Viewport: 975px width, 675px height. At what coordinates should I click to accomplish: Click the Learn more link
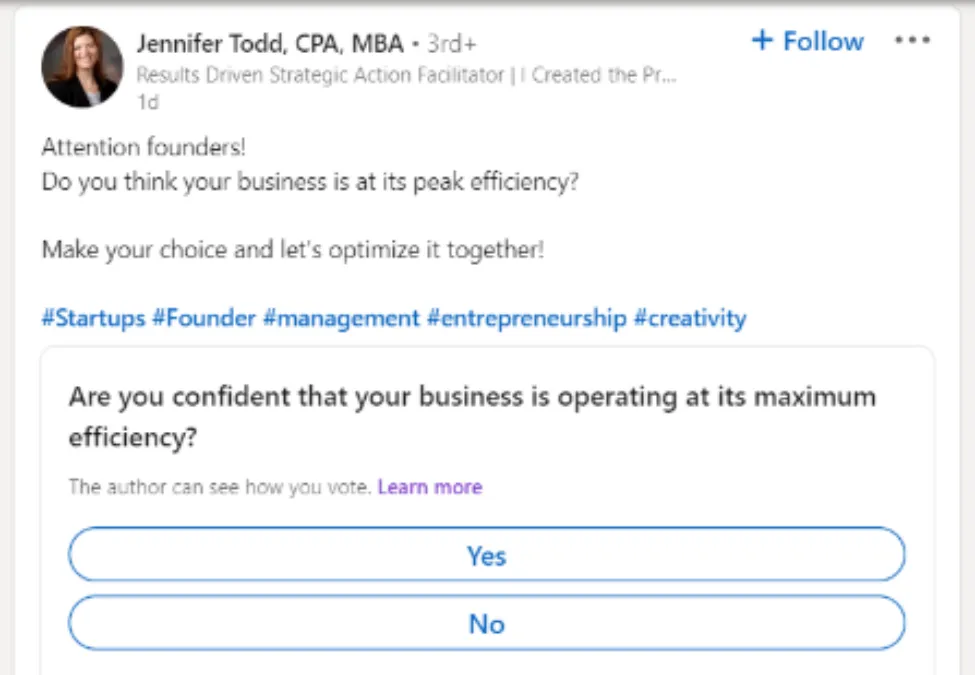(x=430, y=487)
